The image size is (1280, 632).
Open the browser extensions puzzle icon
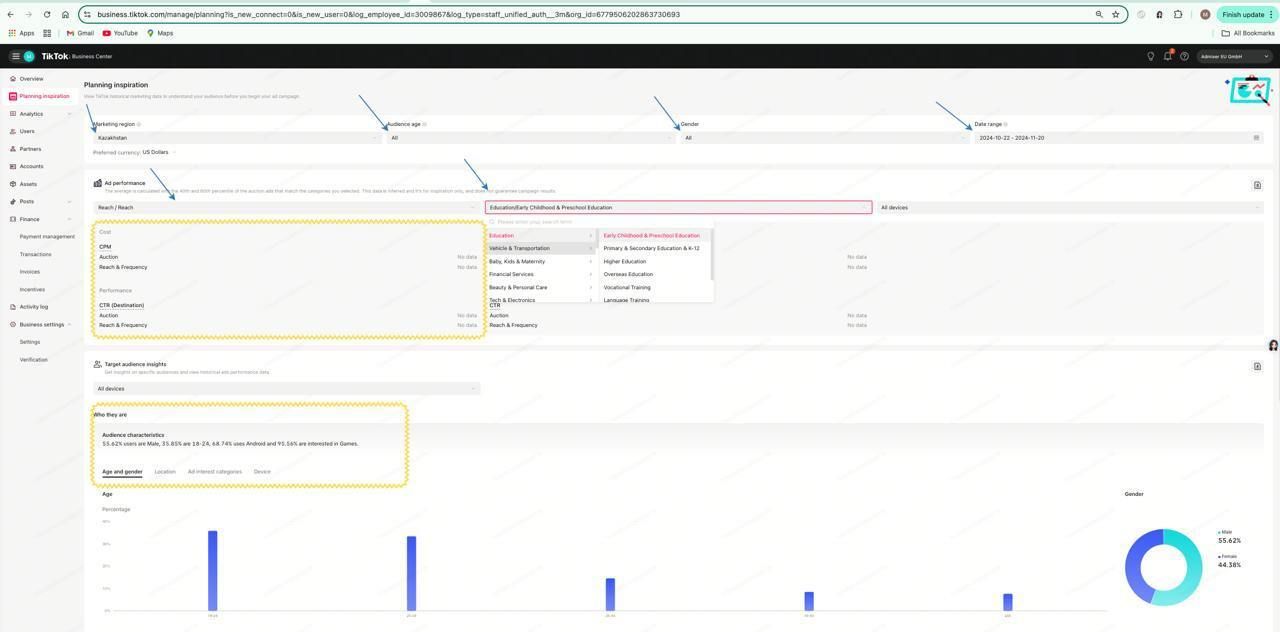tap(1178, 14)
